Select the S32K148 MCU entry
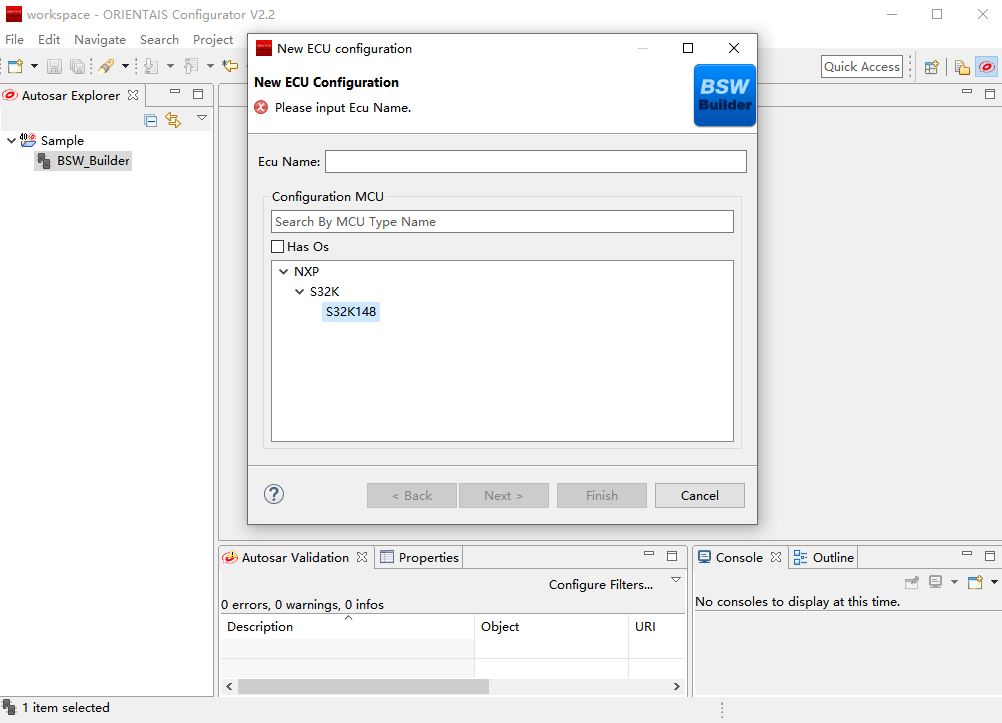 pyautogui.click(x=351, y=312)
